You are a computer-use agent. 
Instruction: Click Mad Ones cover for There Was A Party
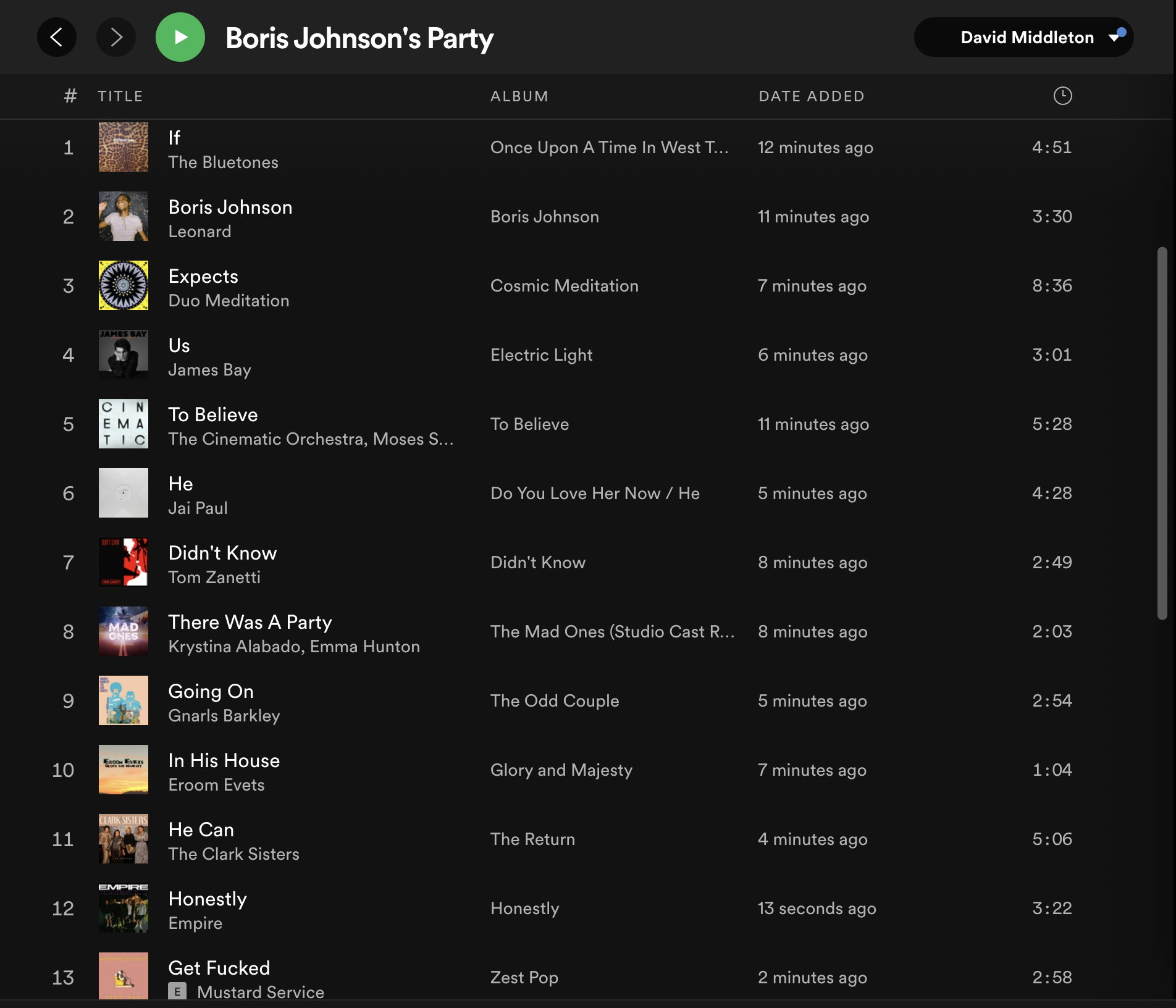[124, 631]
